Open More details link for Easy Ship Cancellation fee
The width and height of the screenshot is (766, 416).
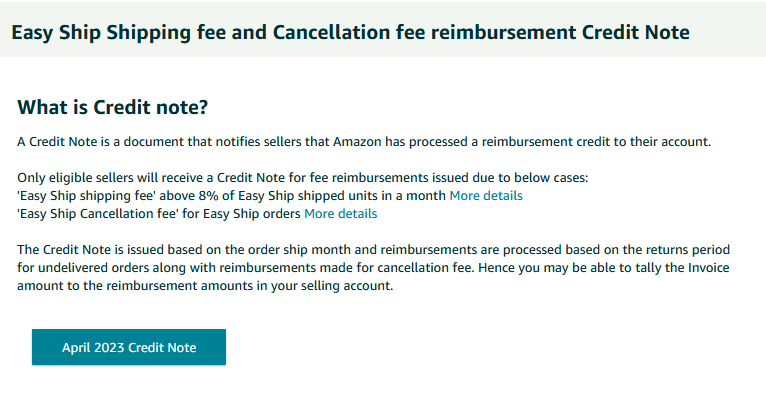tap(340, 214)
